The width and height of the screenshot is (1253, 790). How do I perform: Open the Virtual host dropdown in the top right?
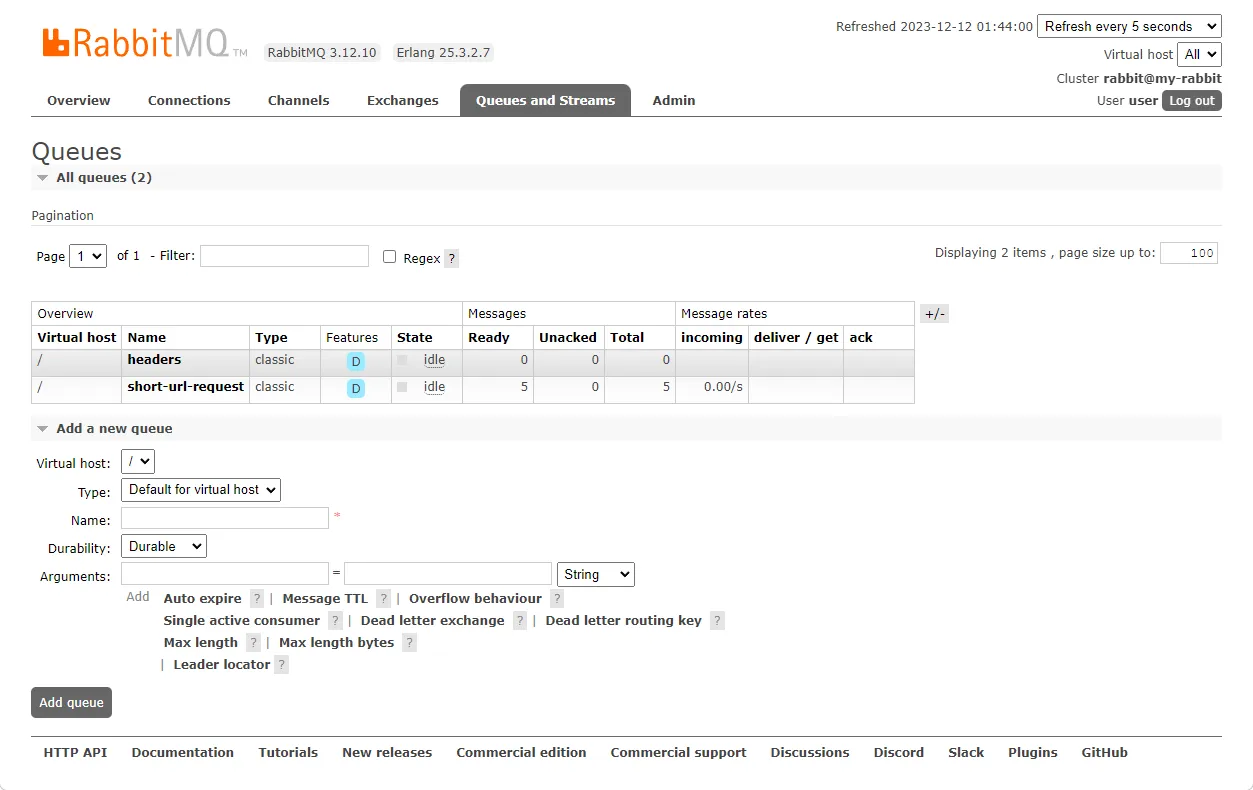click(x=1199, y=54)
